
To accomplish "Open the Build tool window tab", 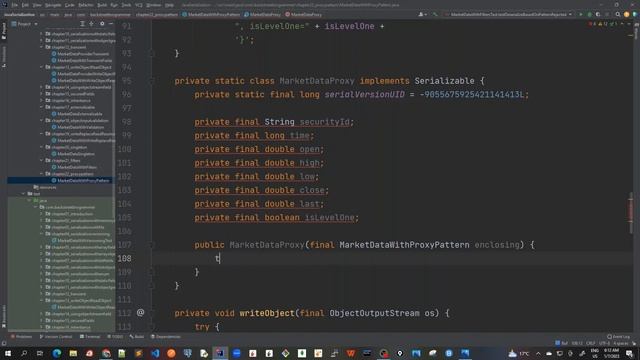I will pyautogui.click(x=137, y=337).
